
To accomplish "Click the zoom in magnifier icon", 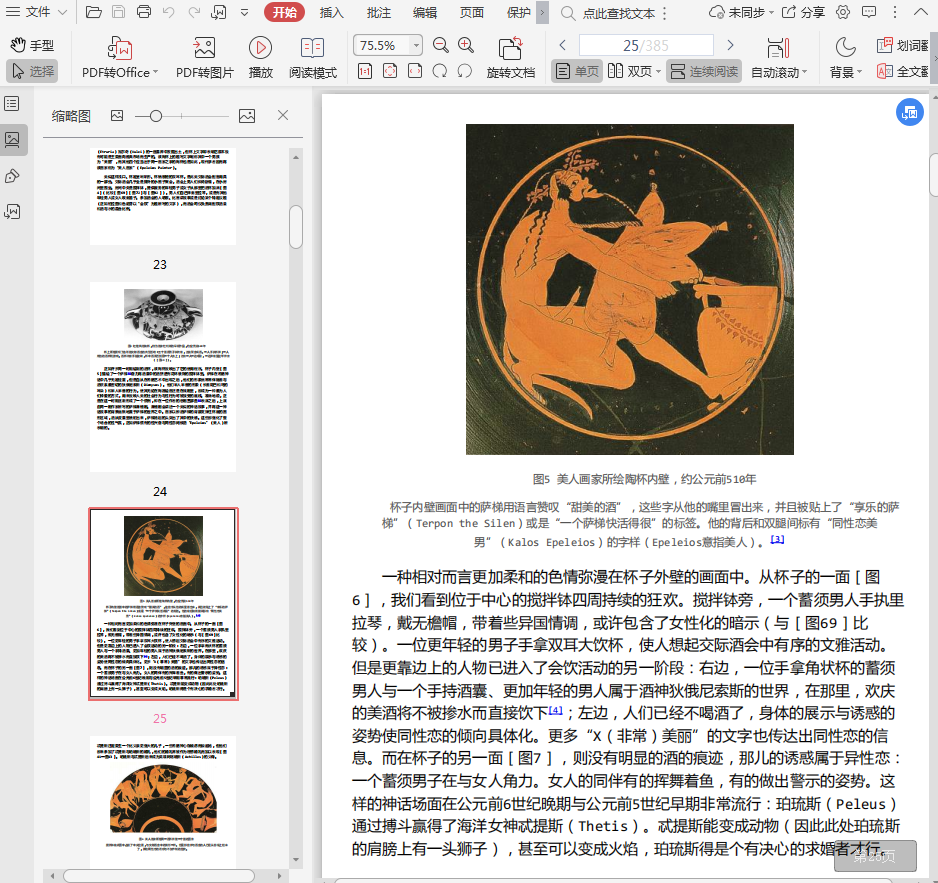I will pos(466,45).
